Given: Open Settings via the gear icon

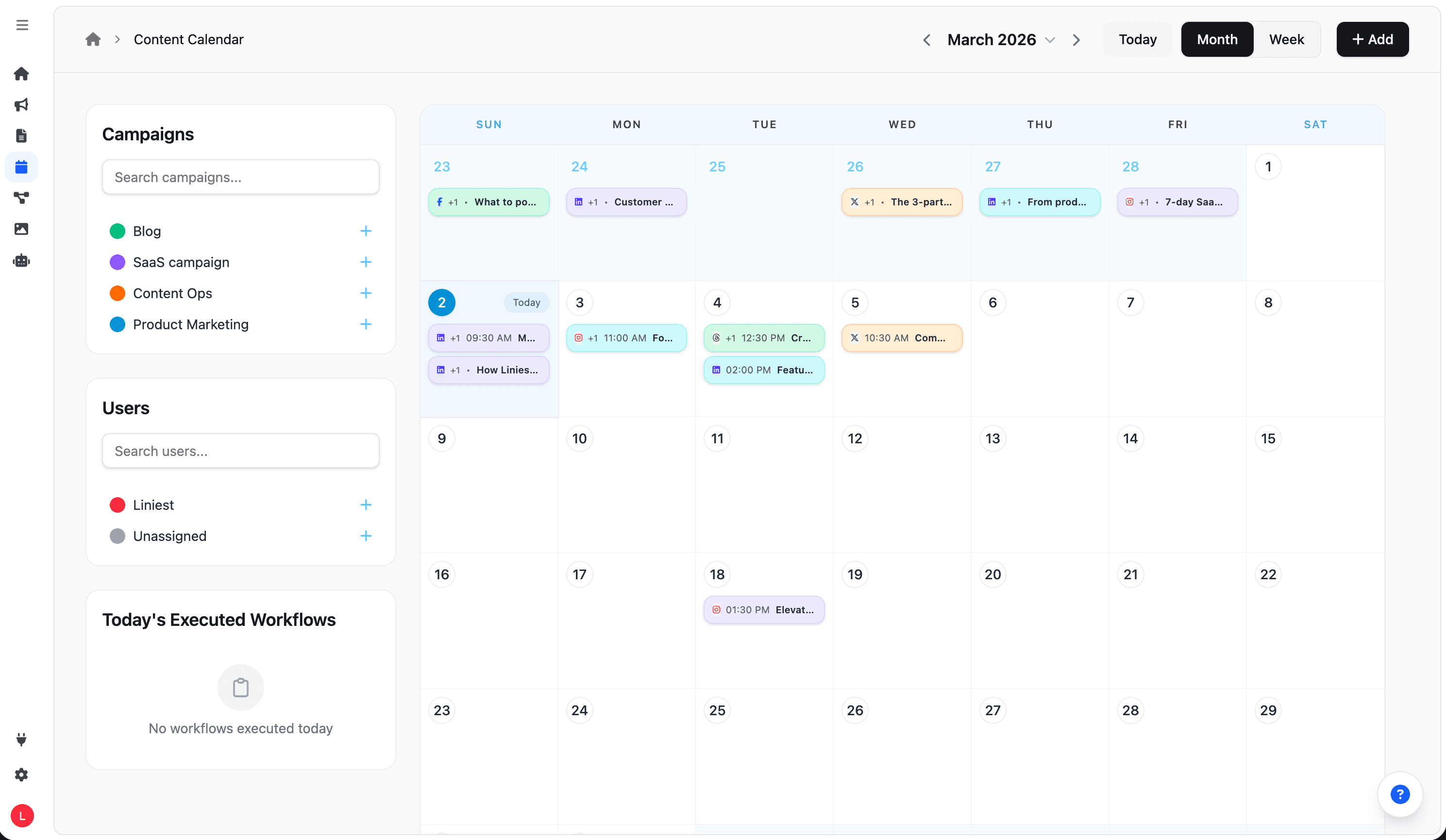Looking at the screenshot, I should point(22,774).
